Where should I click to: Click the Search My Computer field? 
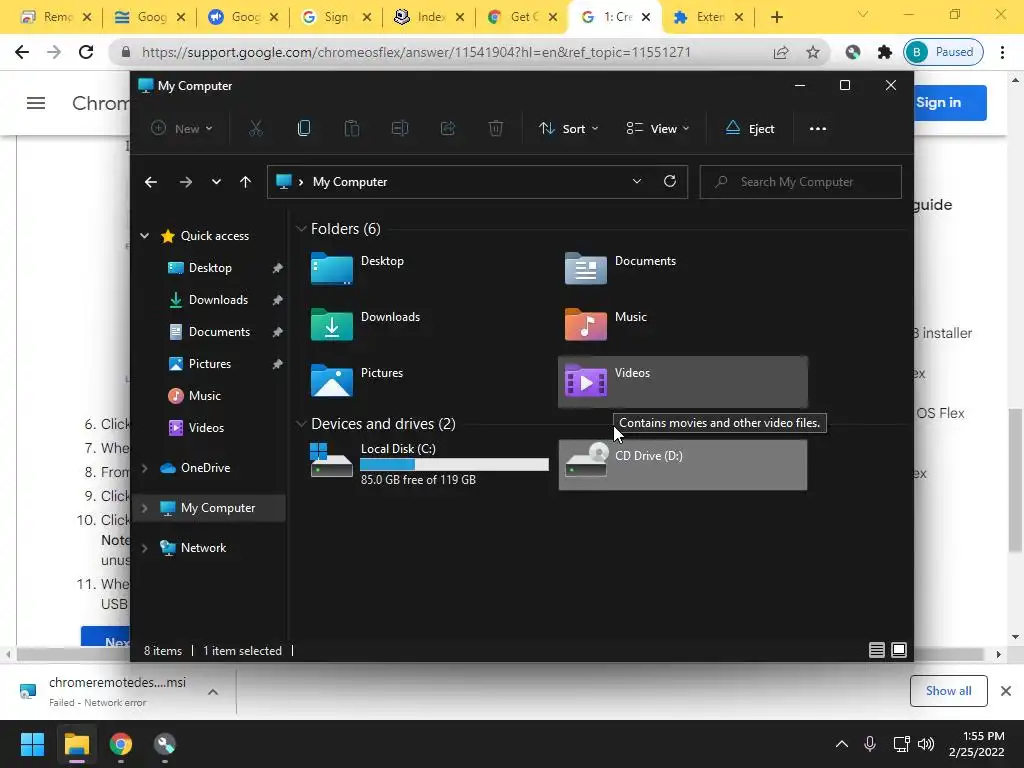[801, 182]
